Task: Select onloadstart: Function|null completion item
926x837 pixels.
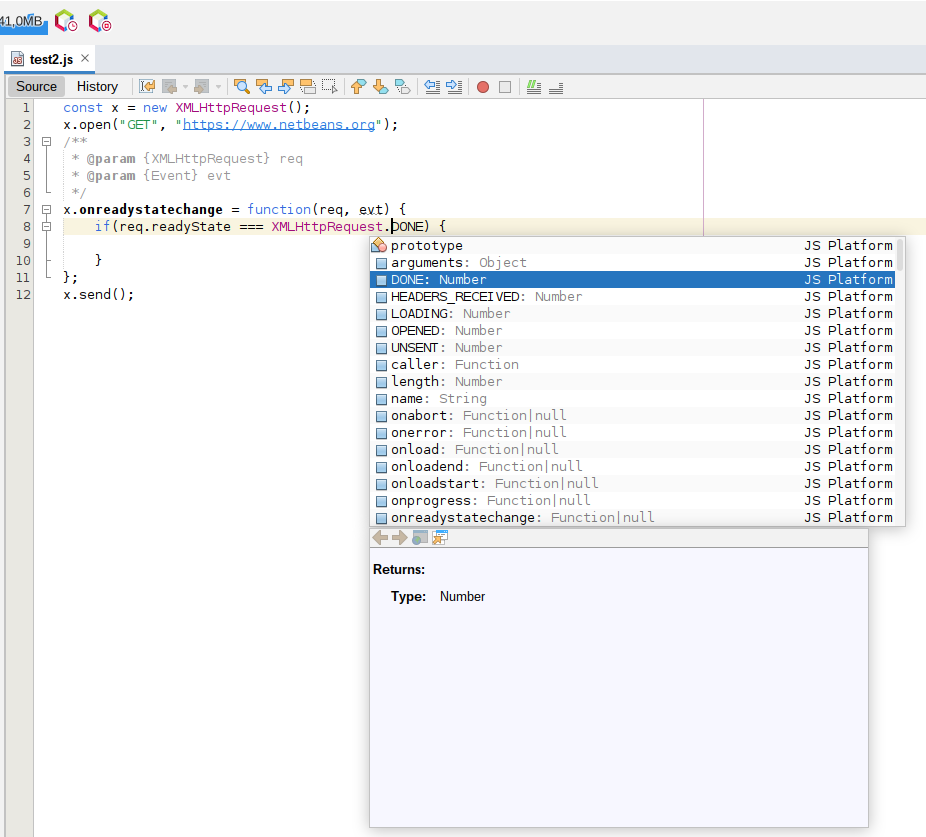Action: pos(632,484)
